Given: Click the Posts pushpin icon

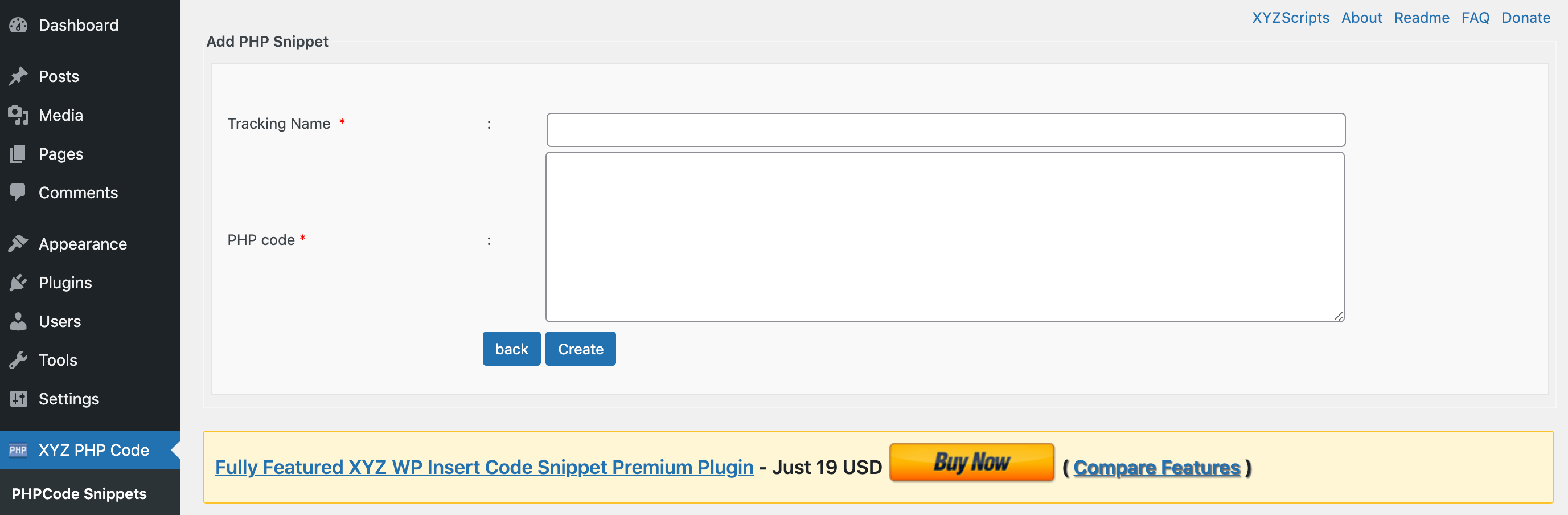Looking at the screenshot, I should tap(18, 76).
